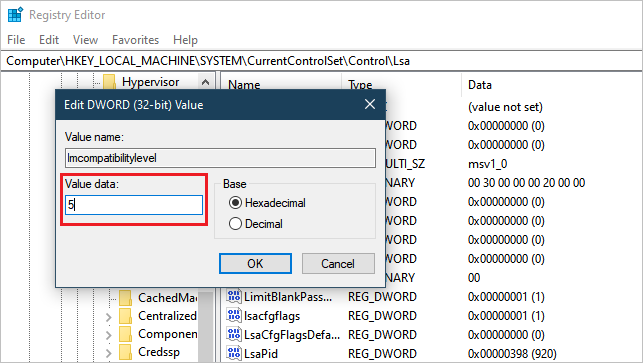
Task: Open the Favorites menu
Action: pos(135,40)
